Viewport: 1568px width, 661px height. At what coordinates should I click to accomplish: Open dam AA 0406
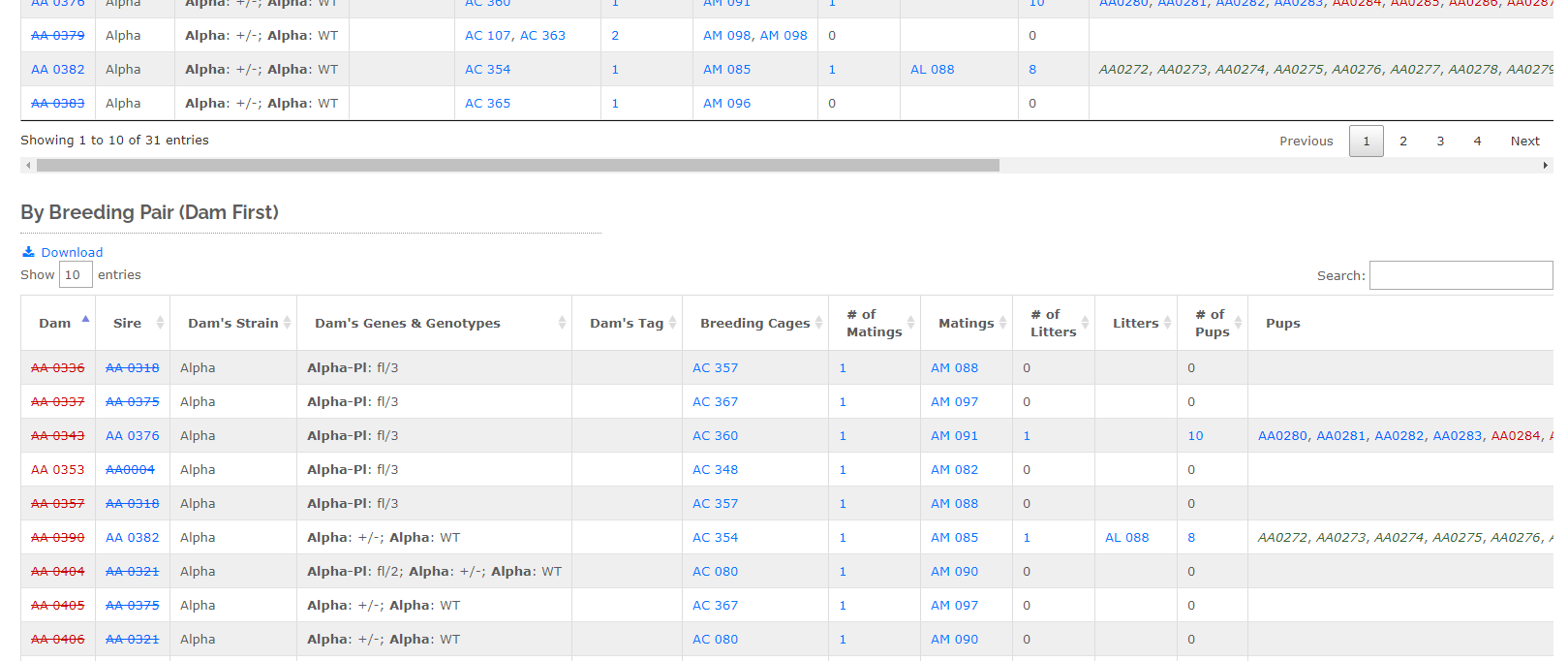(58, 639)
